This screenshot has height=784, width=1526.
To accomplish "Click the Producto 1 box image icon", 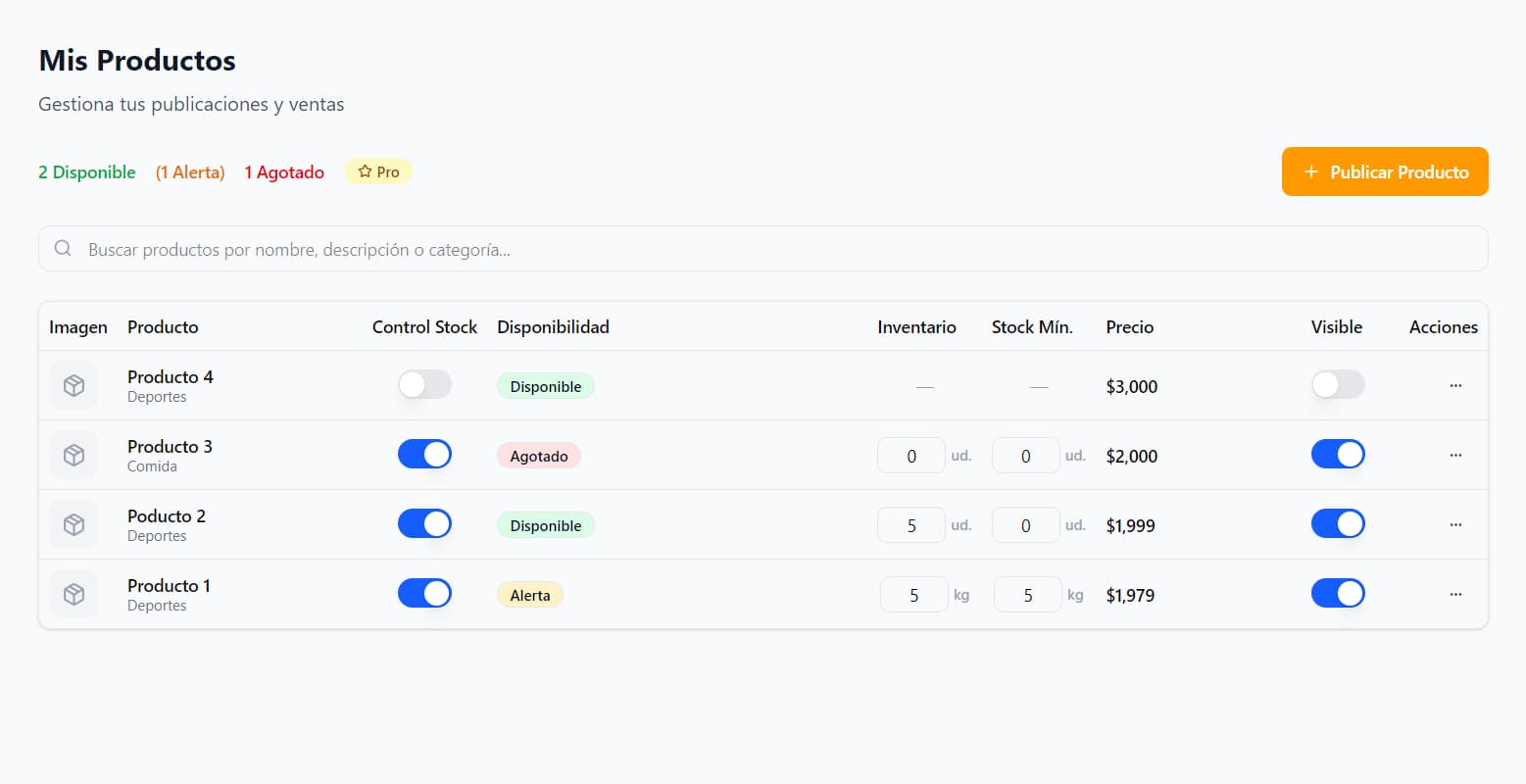I will point(74,595).
